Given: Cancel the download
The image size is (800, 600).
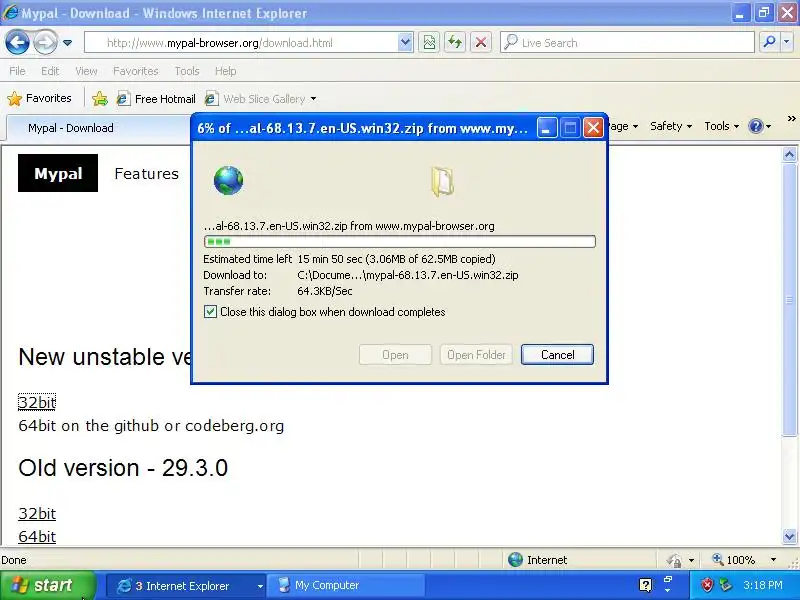Looking at the screenshot, I should 557,355.
